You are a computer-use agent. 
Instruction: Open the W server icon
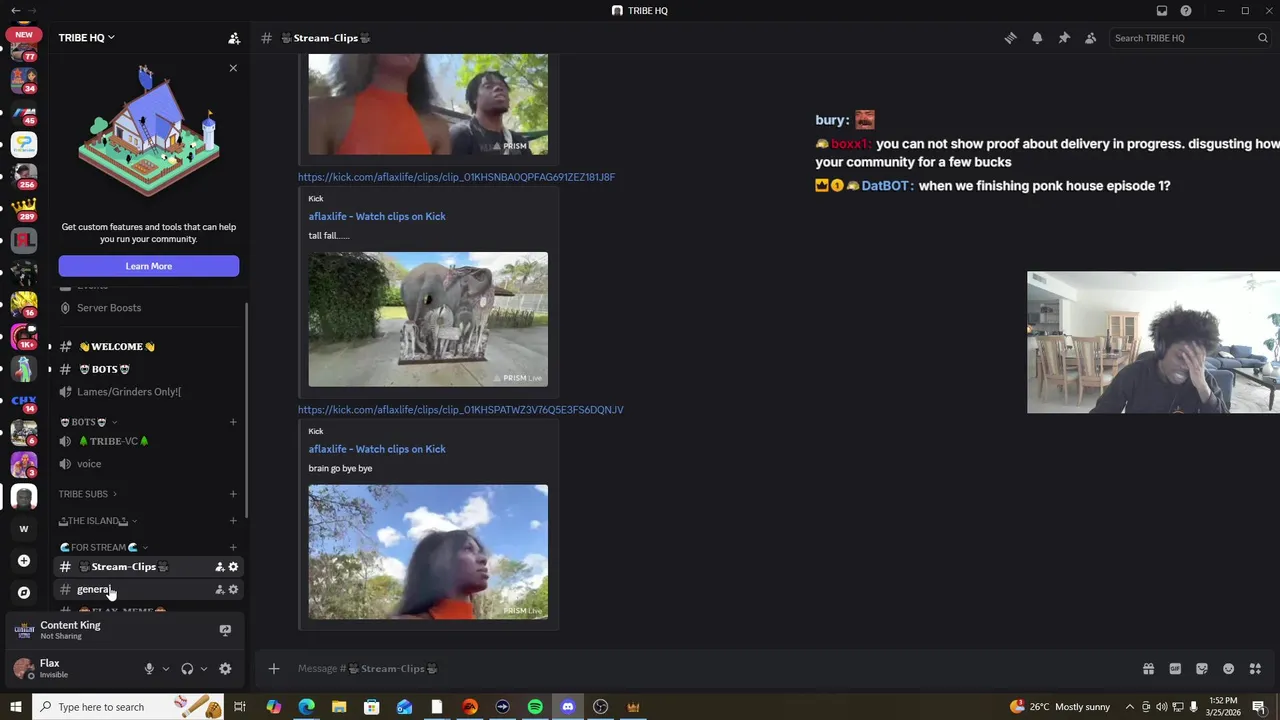[24, 529]
